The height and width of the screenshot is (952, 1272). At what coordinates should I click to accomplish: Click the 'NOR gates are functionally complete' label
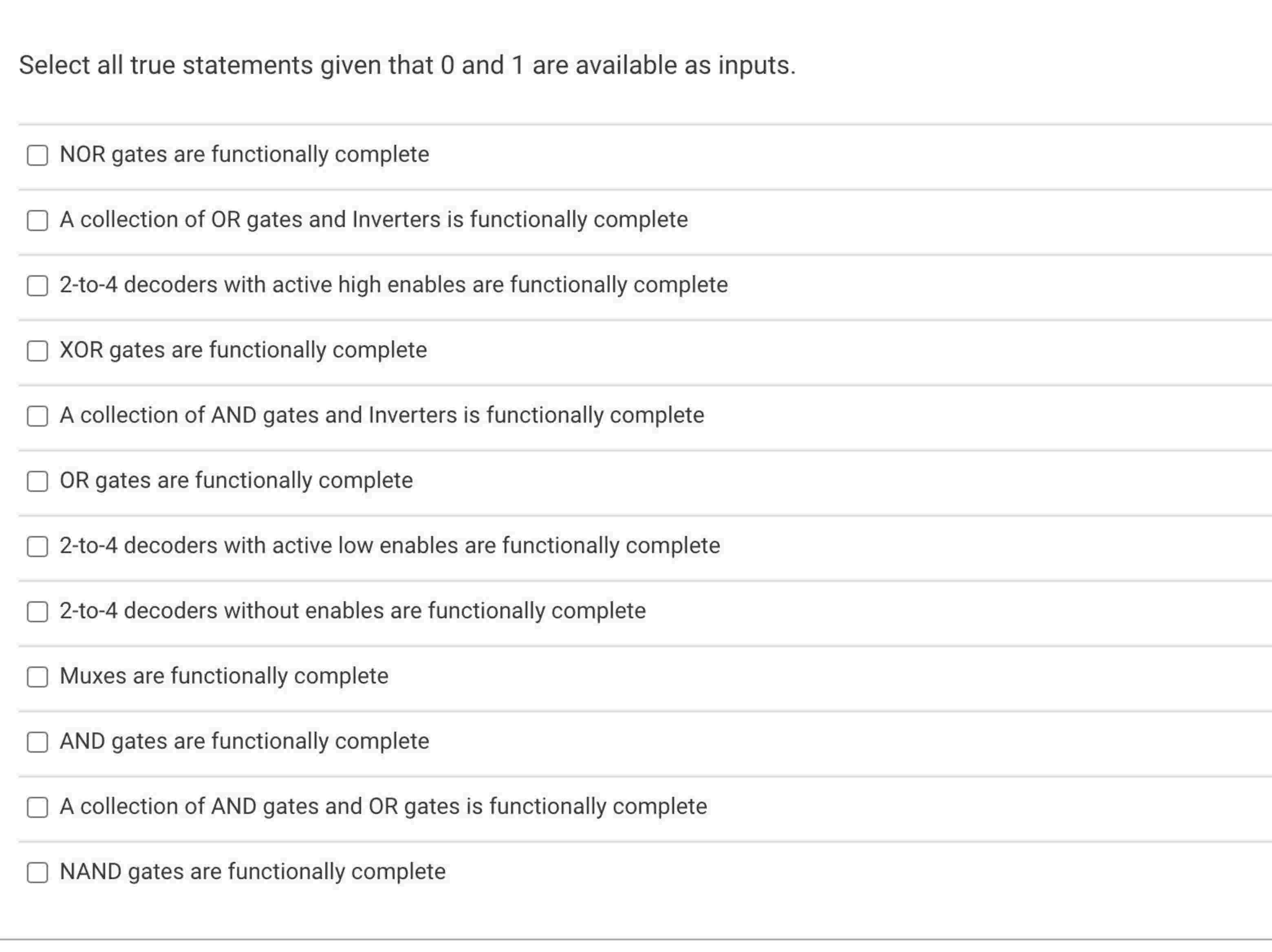tap(245, 154)
